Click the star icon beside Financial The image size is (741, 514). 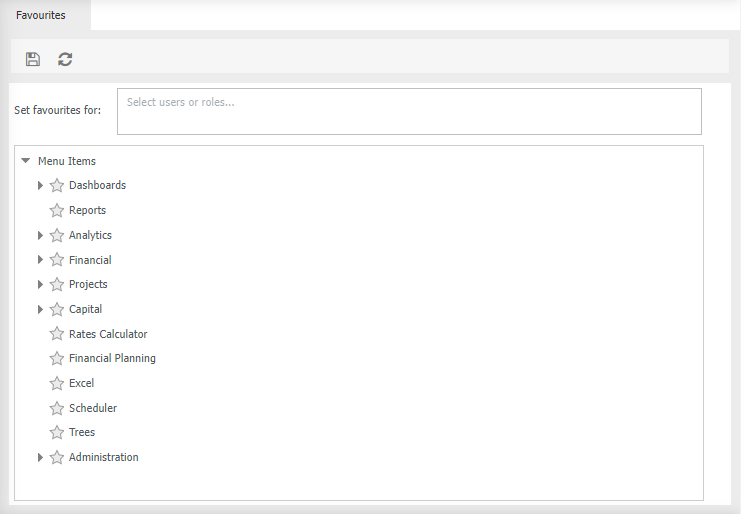tap(57, 260)
